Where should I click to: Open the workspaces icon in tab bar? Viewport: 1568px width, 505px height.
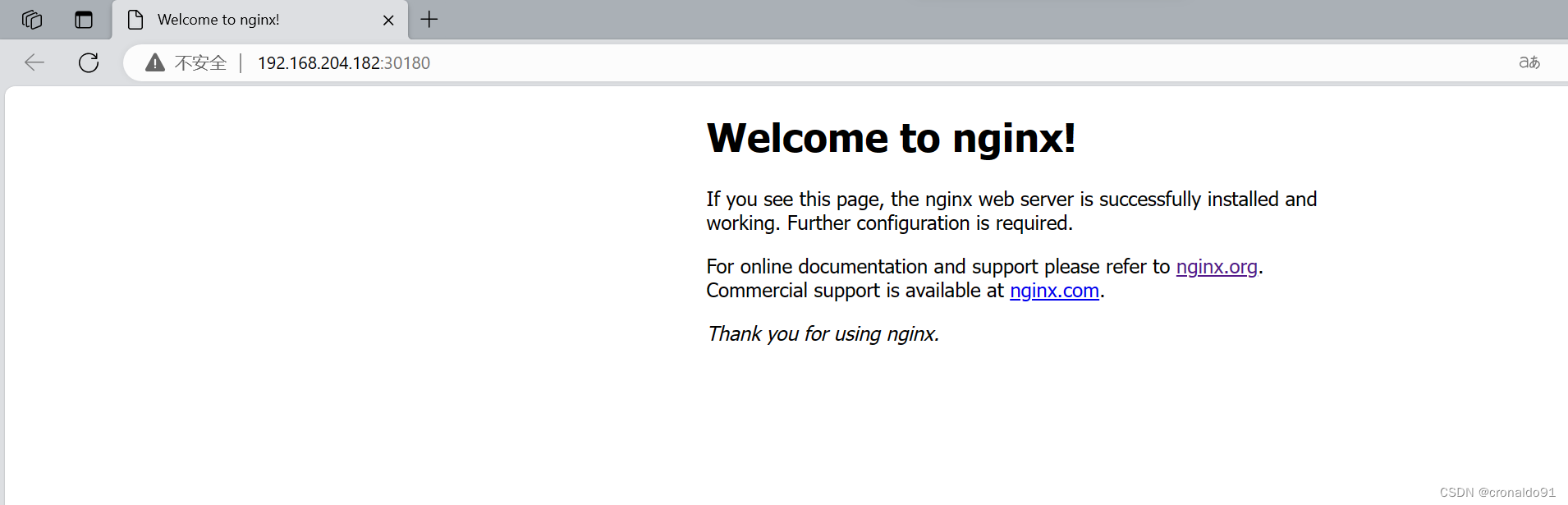[x=32, y=20]
